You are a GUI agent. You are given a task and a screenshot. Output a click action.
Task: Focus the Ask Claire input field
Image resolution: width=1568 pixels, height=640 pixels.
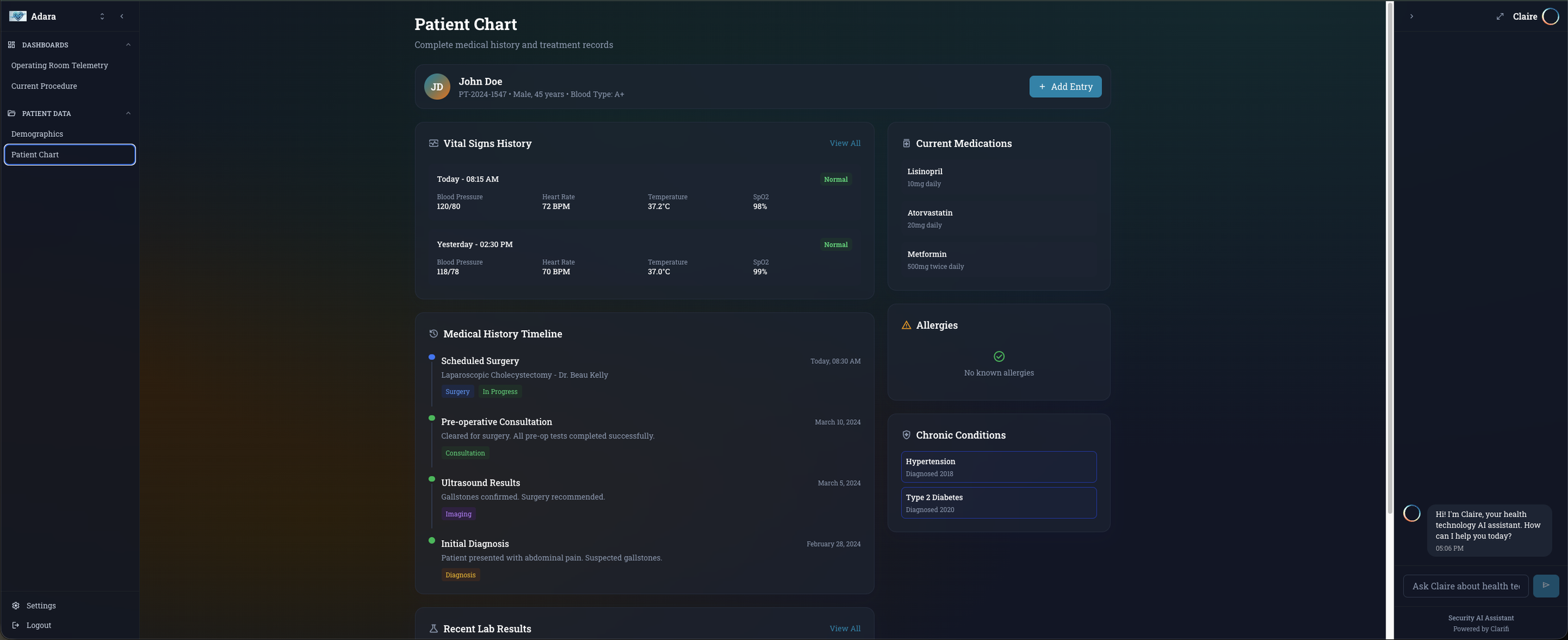pyautogui.click(x=1465, y=585)
